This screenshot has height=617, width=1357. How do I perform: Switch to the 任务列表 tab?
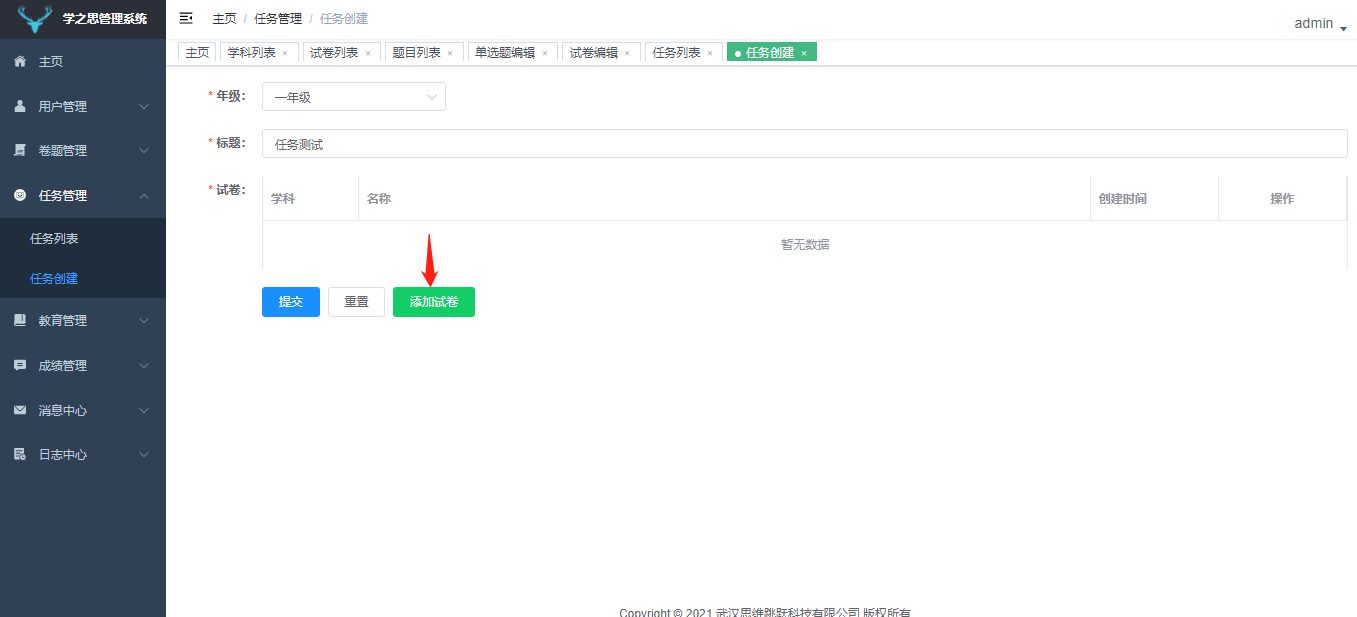click(676, 51)
